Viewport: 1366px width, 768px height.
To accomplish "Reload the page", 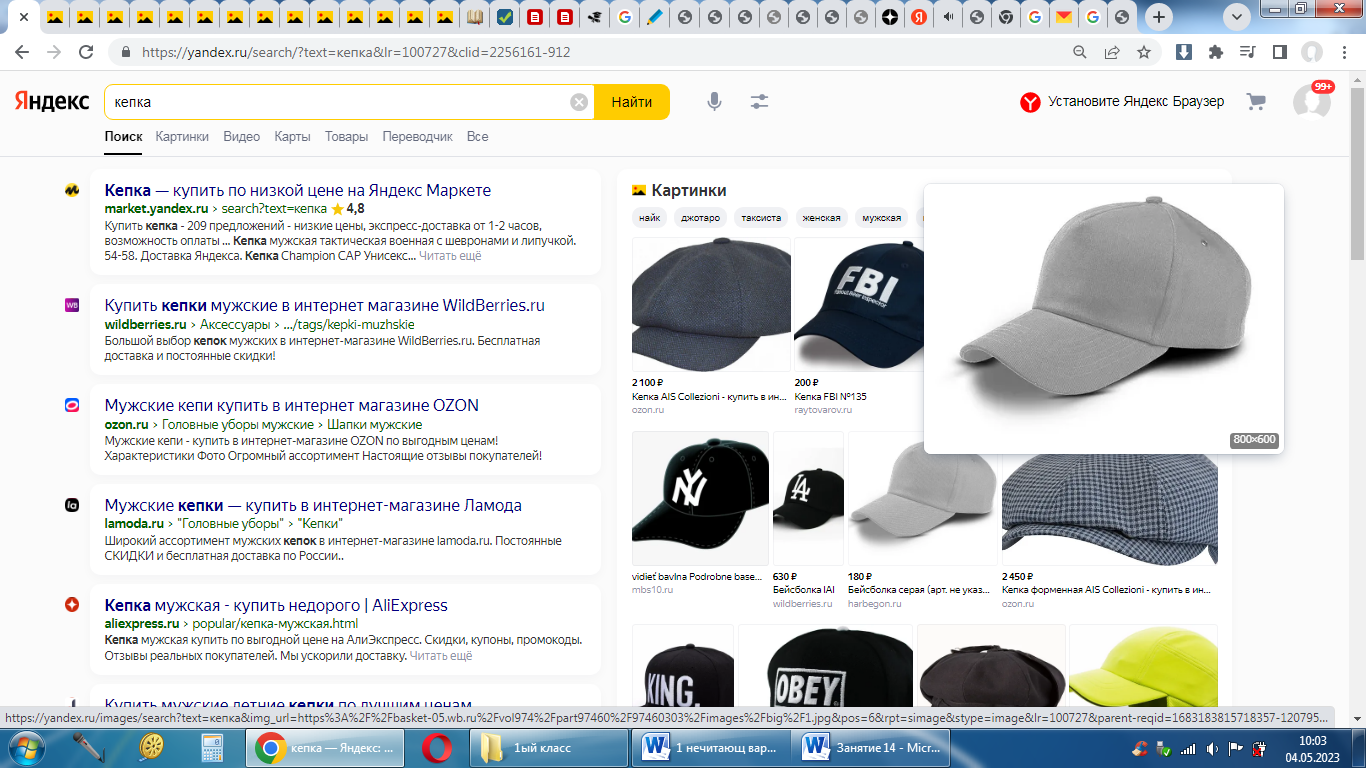I will click(x=86, y=52).
